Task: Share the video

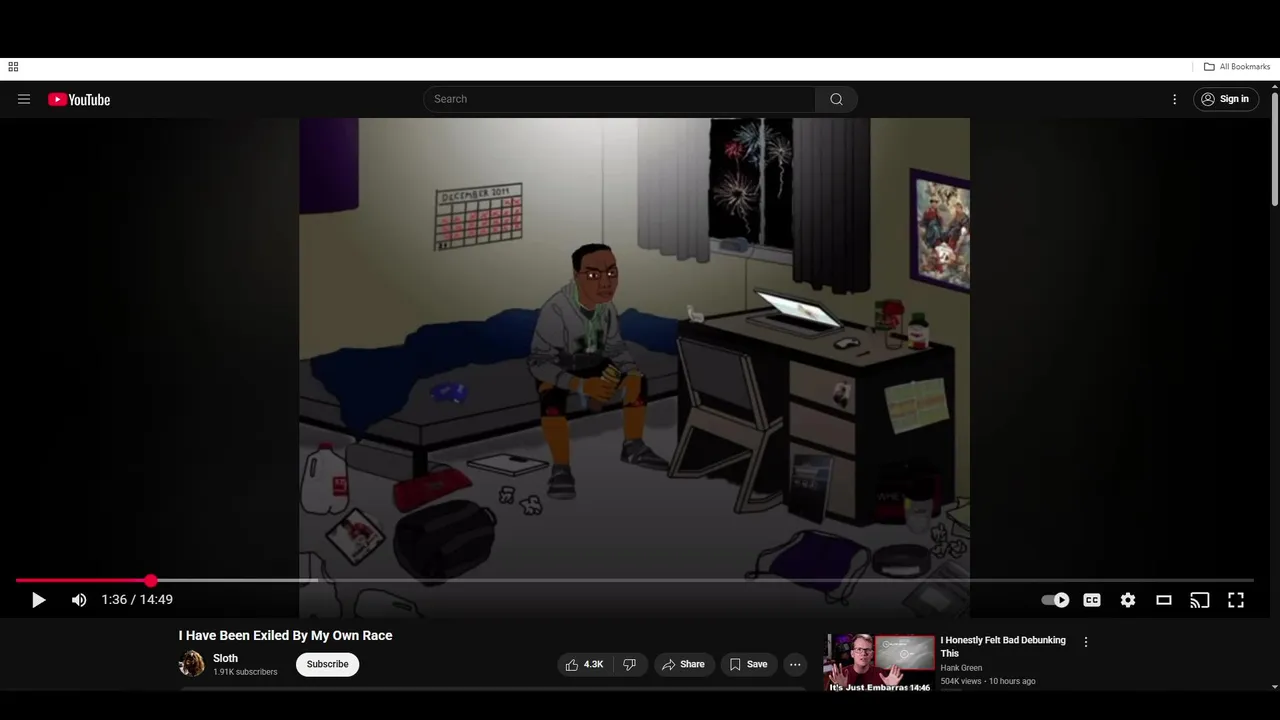Action: point(683,664)
